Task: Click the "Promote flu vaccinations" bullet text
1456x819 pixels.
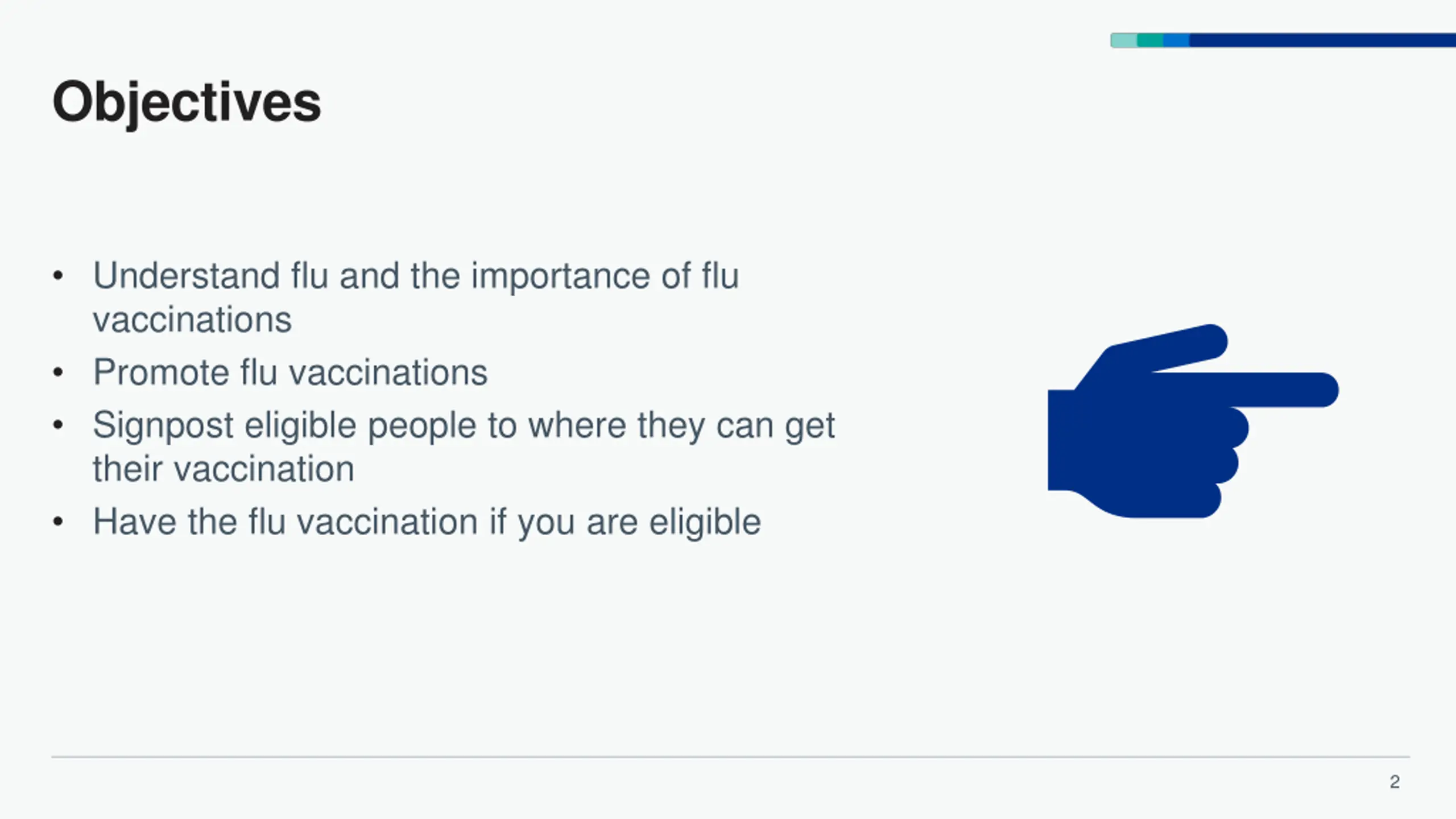Action: [290, 373]
